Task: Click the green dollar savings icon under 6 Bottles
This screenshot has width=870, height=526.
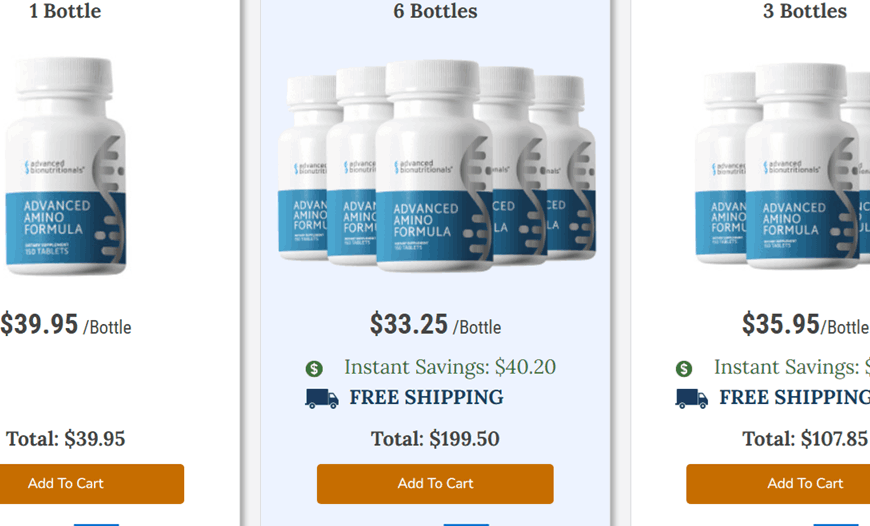Action: (314, 368)
